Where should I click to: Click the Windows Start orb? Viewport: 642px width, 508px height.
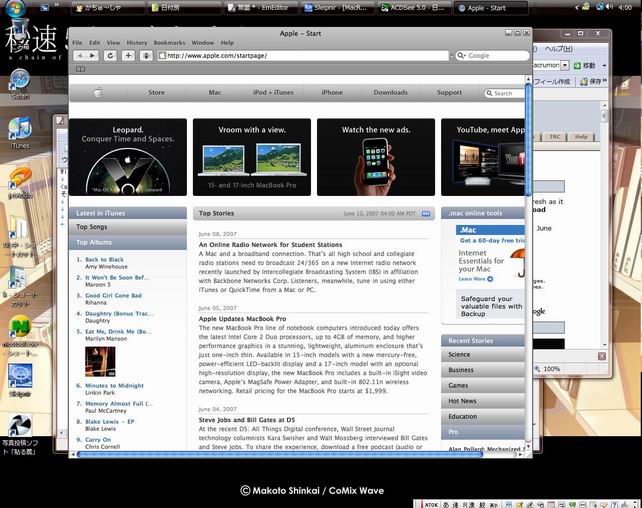tap(16, 7)
